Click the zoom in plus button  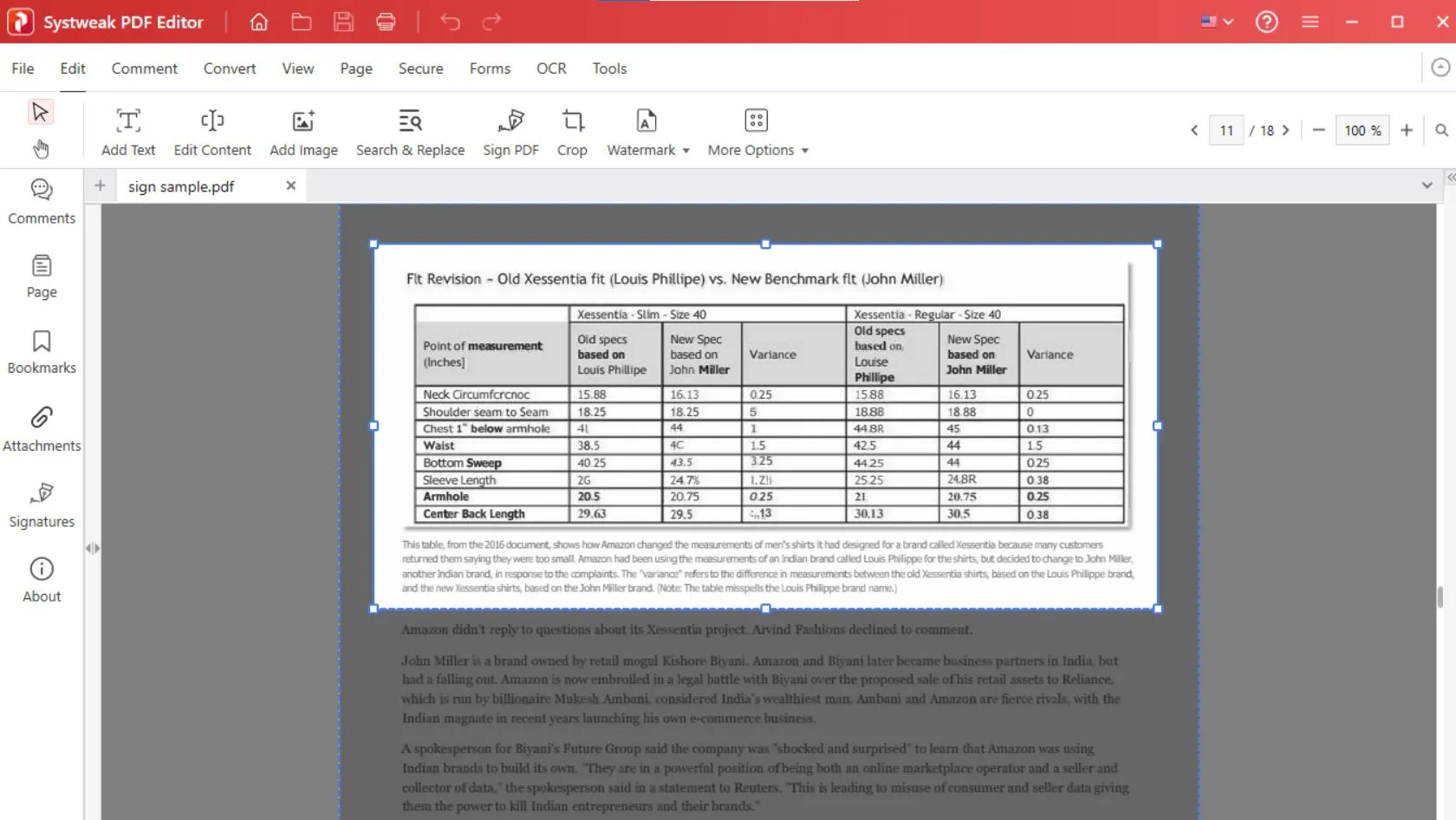[x=1407, y=130]
